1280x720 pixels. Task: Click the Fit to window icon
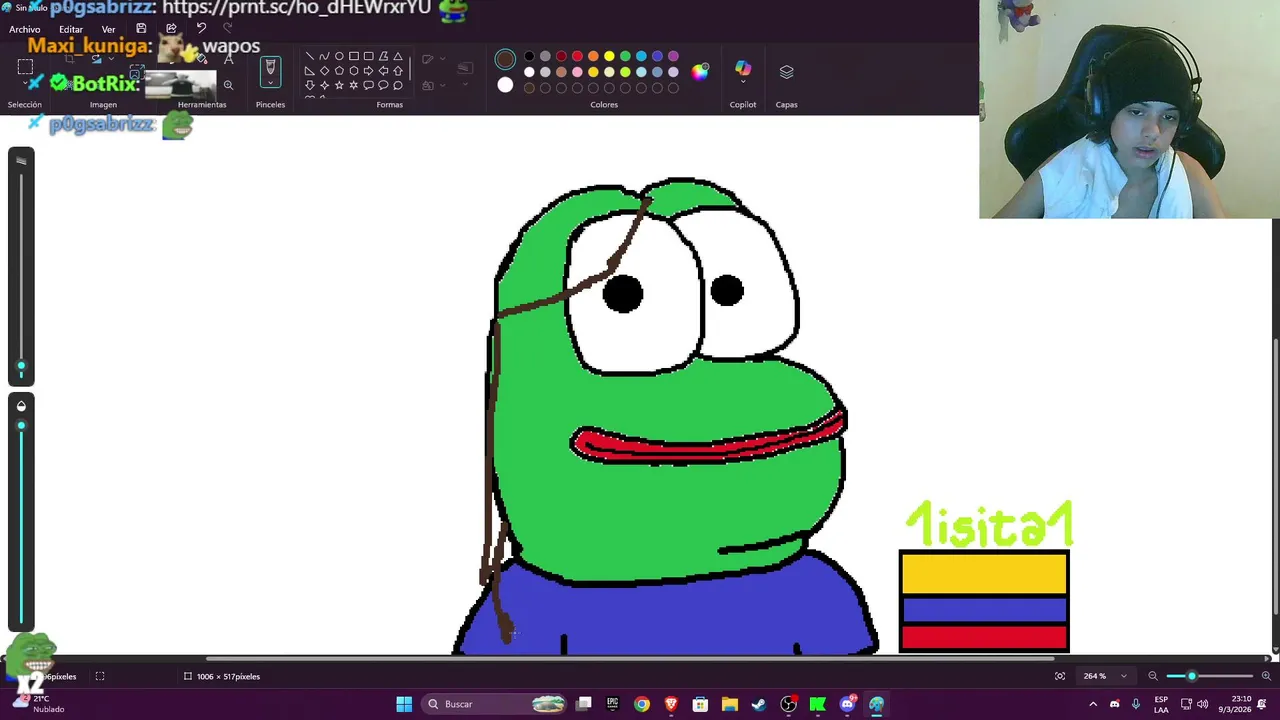(x=1060, y=676)
